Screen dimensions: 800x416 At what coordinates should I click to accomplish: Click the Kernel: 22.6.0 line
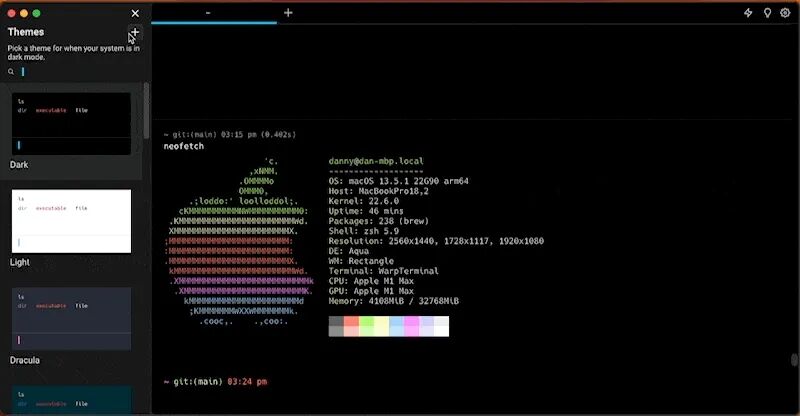364,201
